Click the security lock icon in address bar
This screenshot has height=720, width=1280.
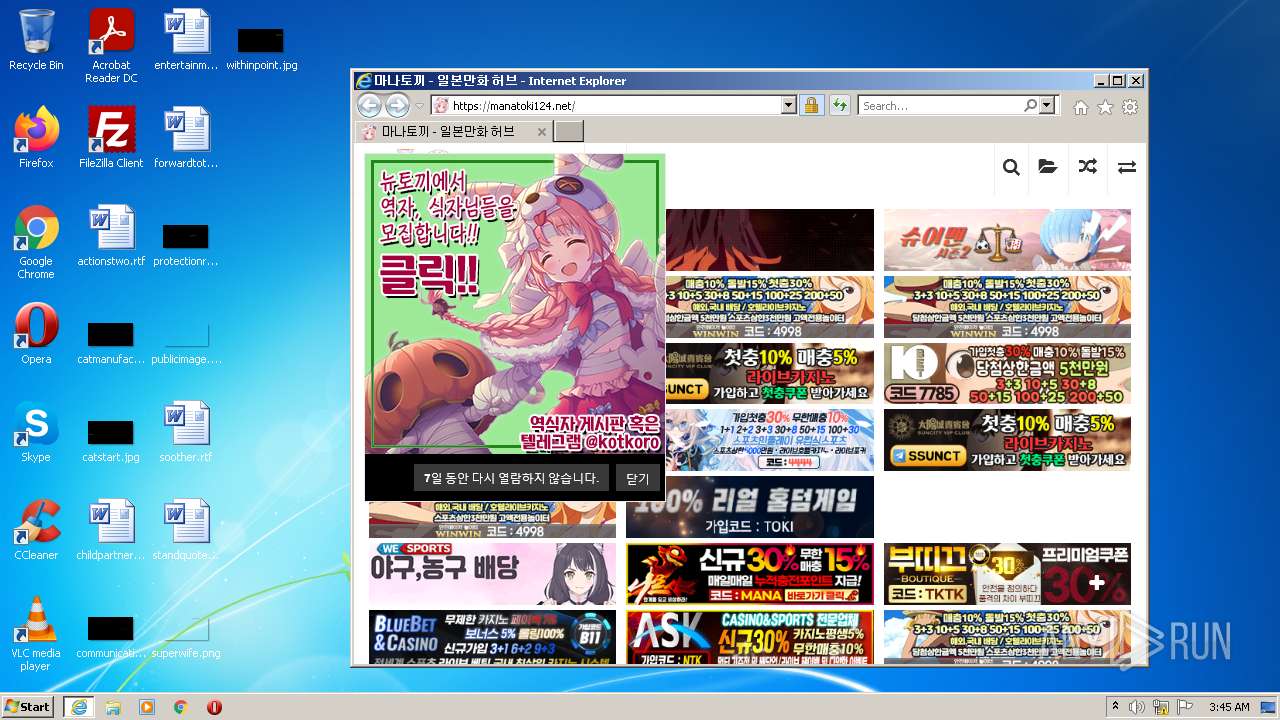tap(811, 105)
